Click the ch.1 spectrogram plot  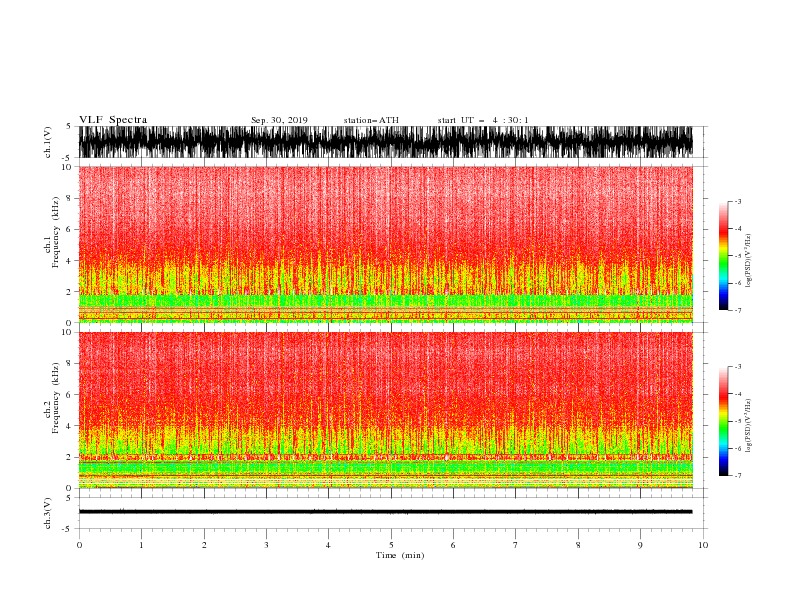[x=385, y=244]
